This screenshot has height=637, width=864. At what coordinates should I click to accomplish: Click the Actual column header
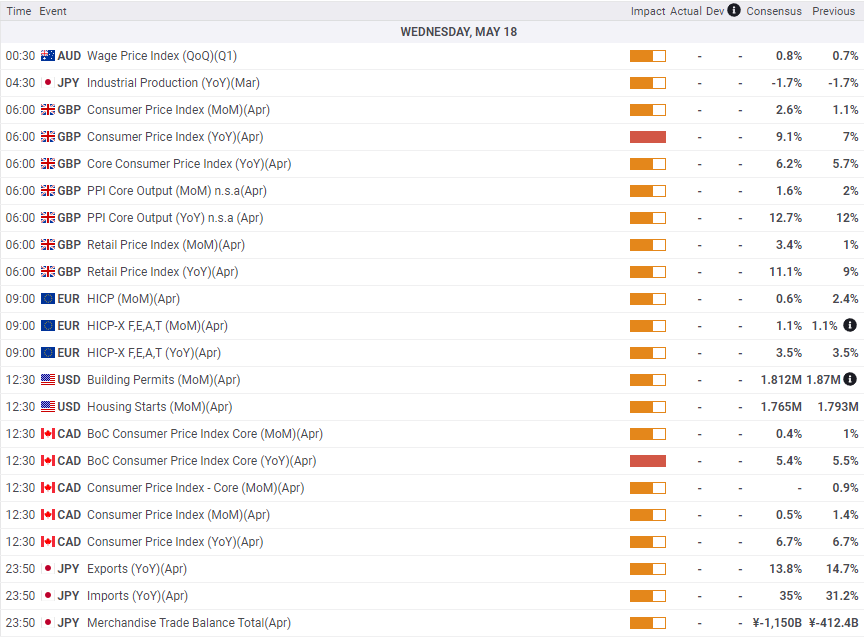[x=686, y=11]
